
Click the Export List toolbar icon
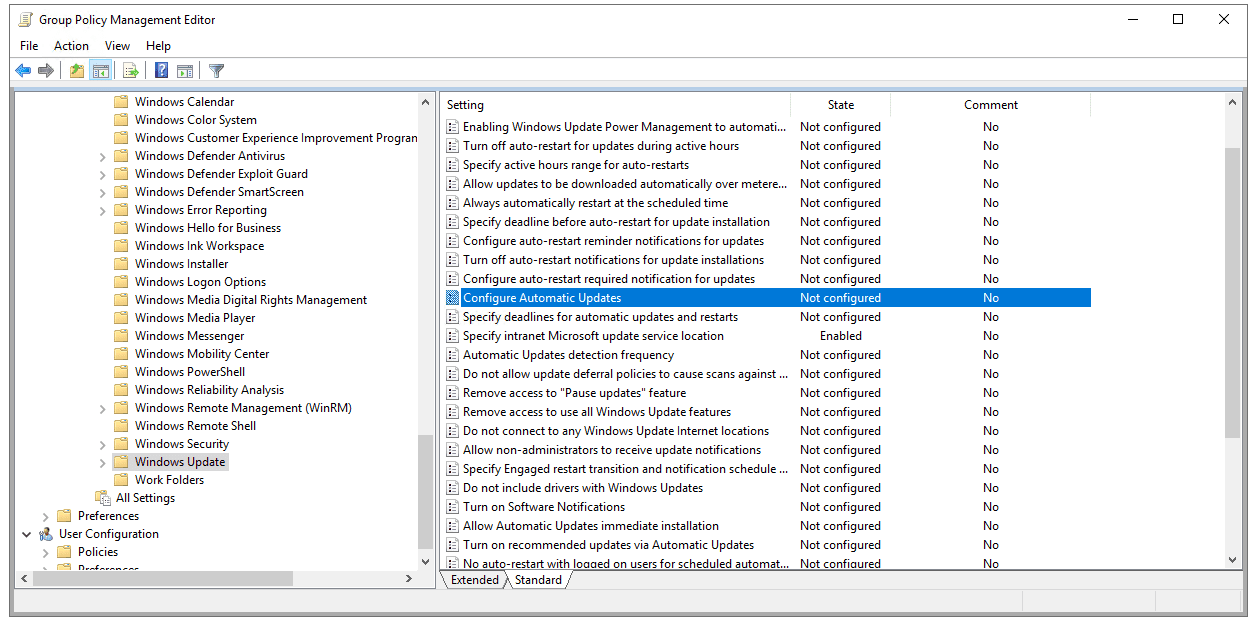[130, 70]
